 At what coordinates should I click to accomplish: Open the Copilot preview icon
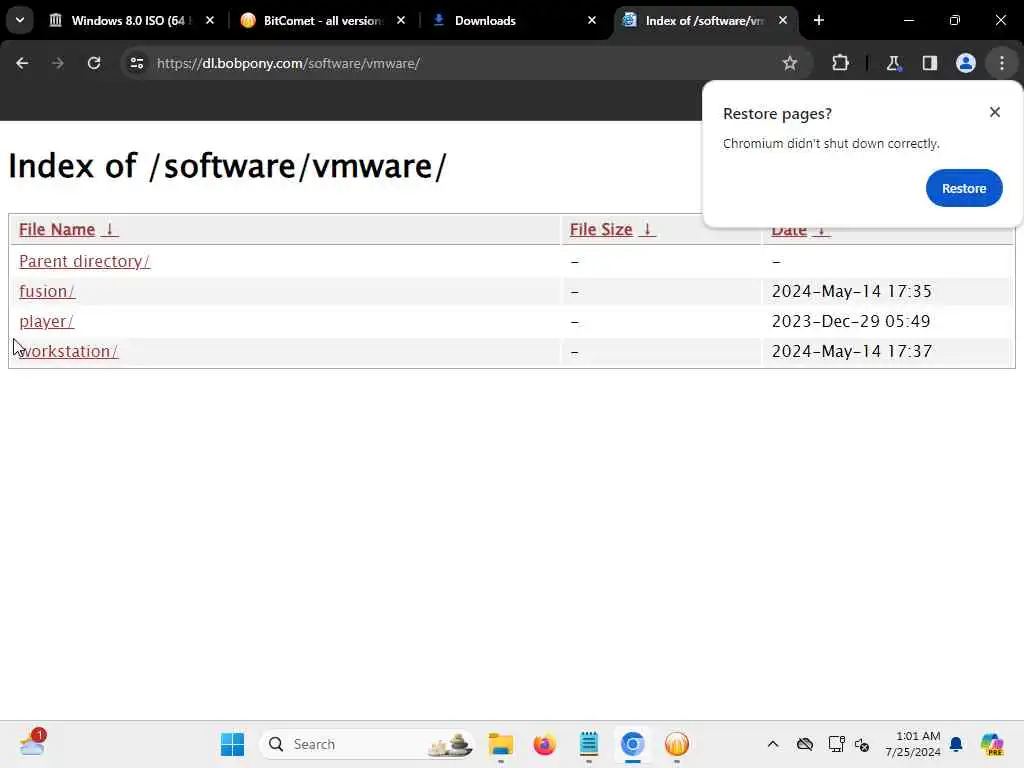pyautogui.click(x=992, y=744)
